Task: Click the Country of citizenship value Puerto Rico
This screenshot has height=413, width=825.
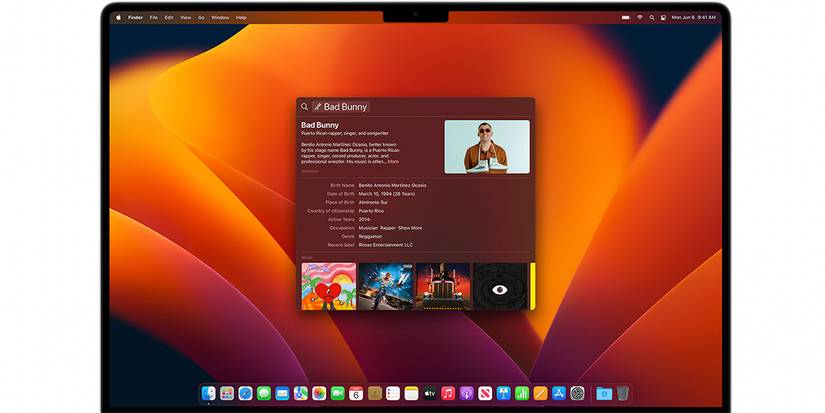Action: [371, 210]
